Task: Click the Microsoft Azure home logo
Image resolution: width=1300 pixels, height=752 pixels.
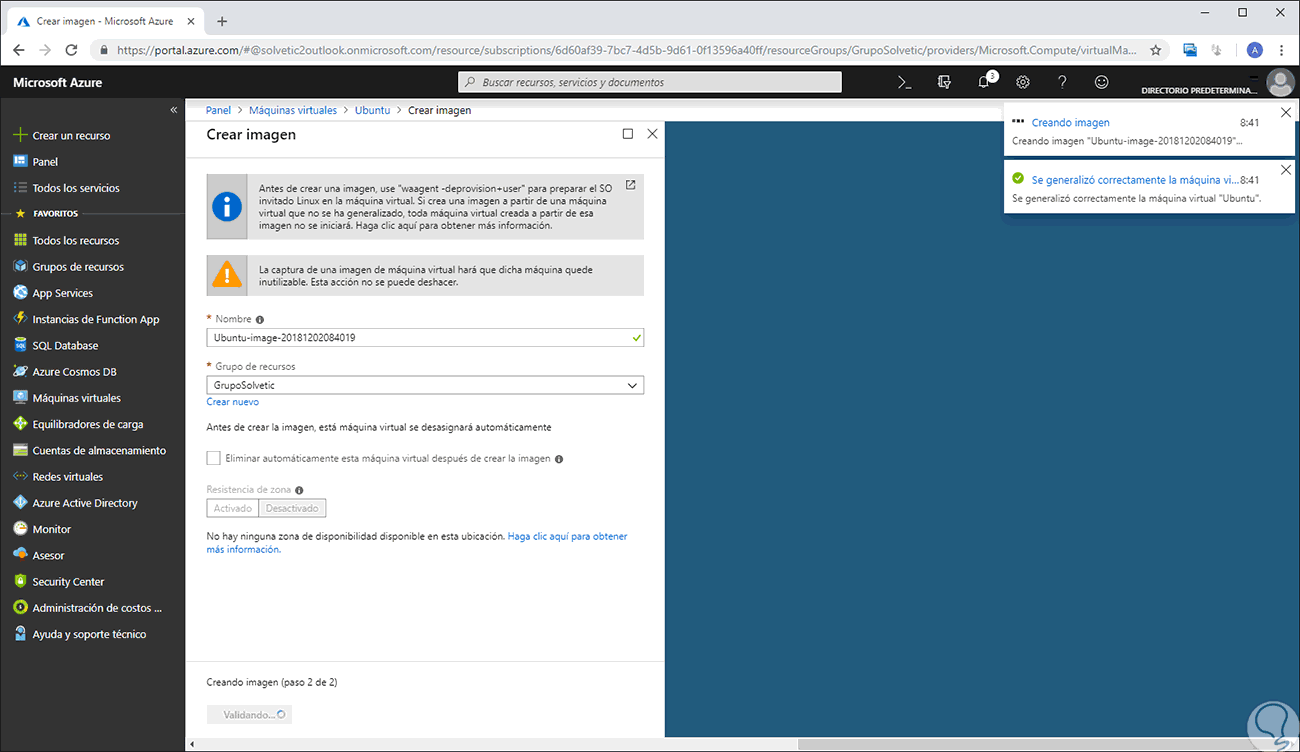Action: 58,83
